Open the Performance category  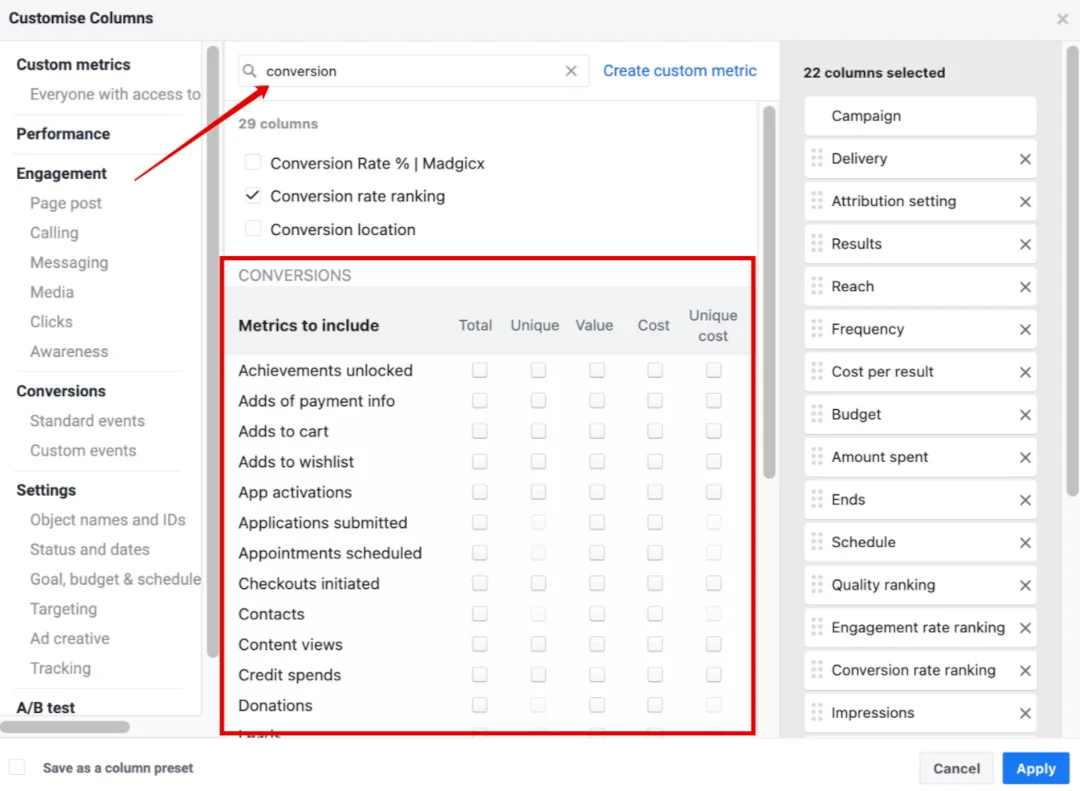tap(63, 134)
